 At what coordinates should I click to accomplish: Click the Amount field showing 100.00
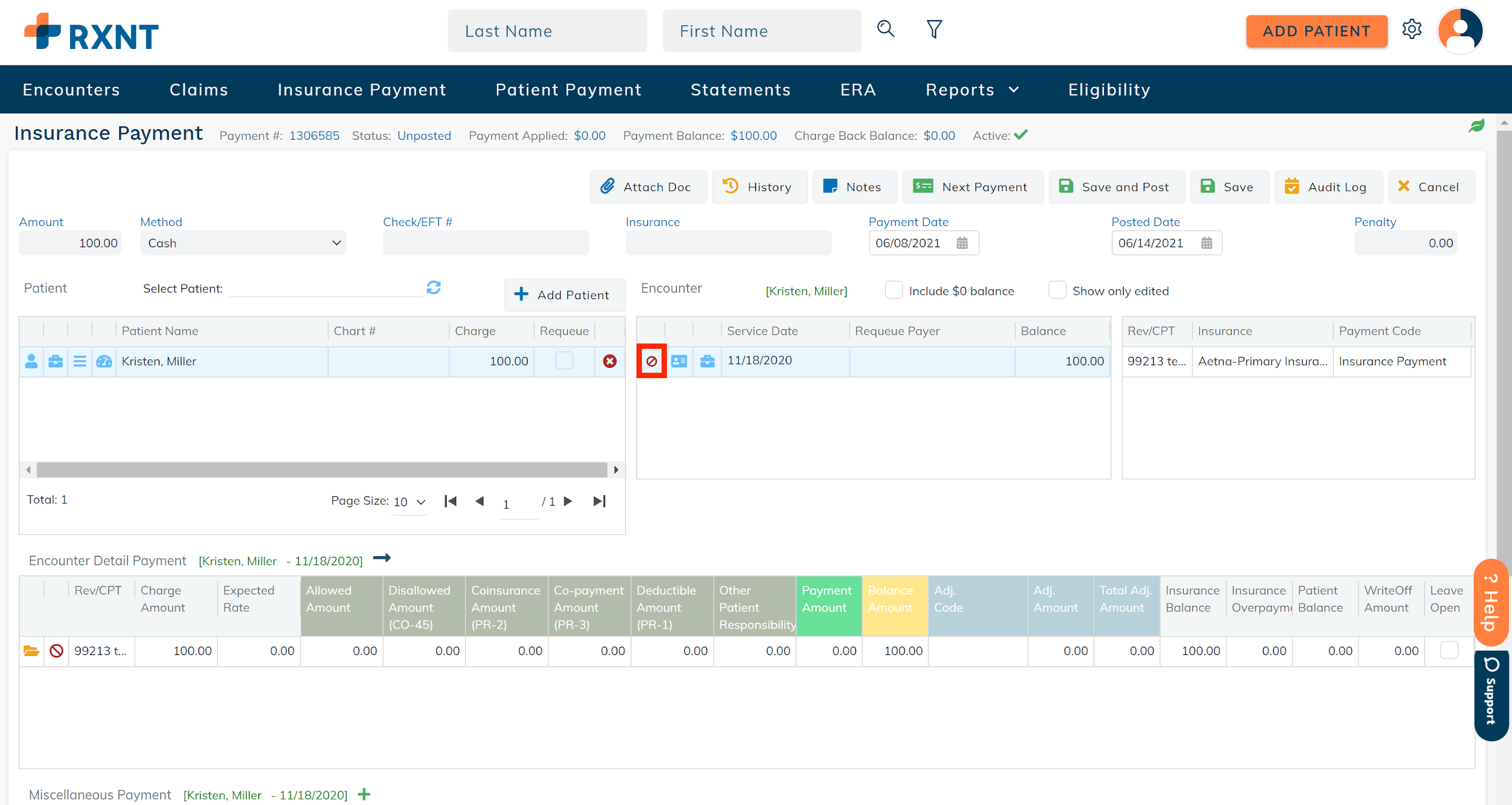coord(70,243)
